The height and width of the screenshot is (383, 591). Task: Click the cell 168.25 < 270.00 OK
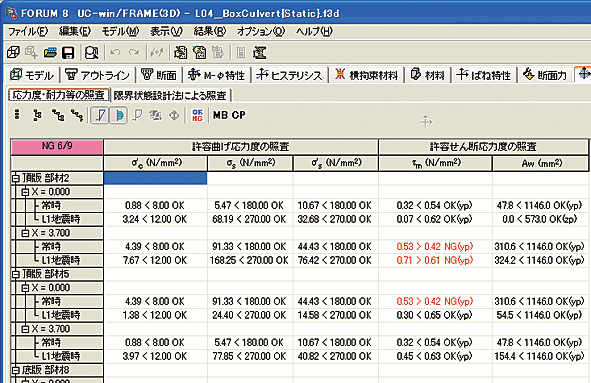pyautogui.click(x=249, y=260)
